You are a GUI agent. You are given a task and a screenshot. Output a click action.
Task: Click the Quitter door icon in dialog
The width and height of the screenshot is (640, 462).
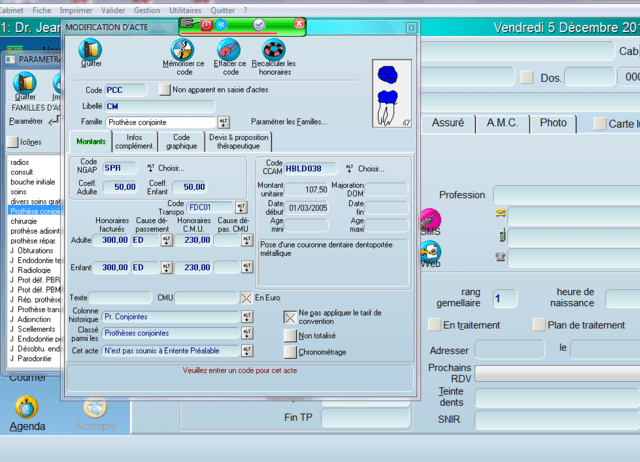90,49
